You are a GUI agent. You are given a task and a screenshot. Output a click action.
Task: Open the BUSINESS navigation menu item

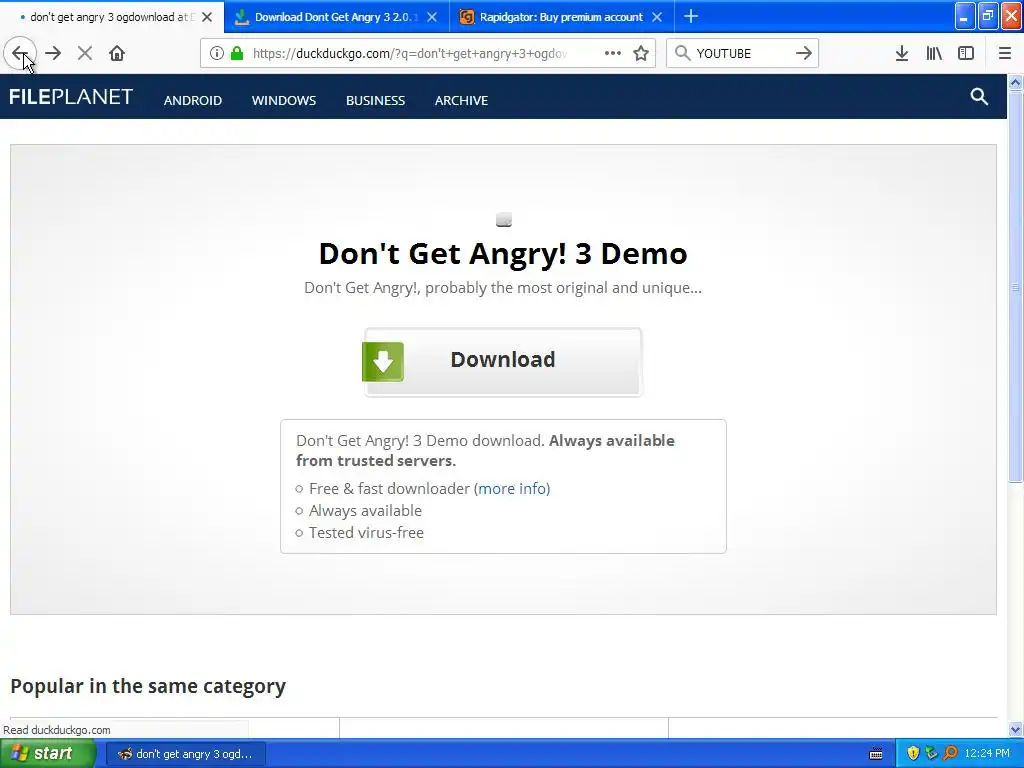376,101
